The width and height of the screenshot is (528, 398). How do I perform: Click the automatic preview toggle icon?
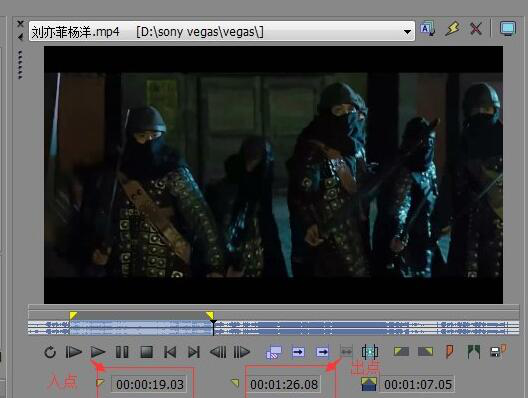(428, 29)
